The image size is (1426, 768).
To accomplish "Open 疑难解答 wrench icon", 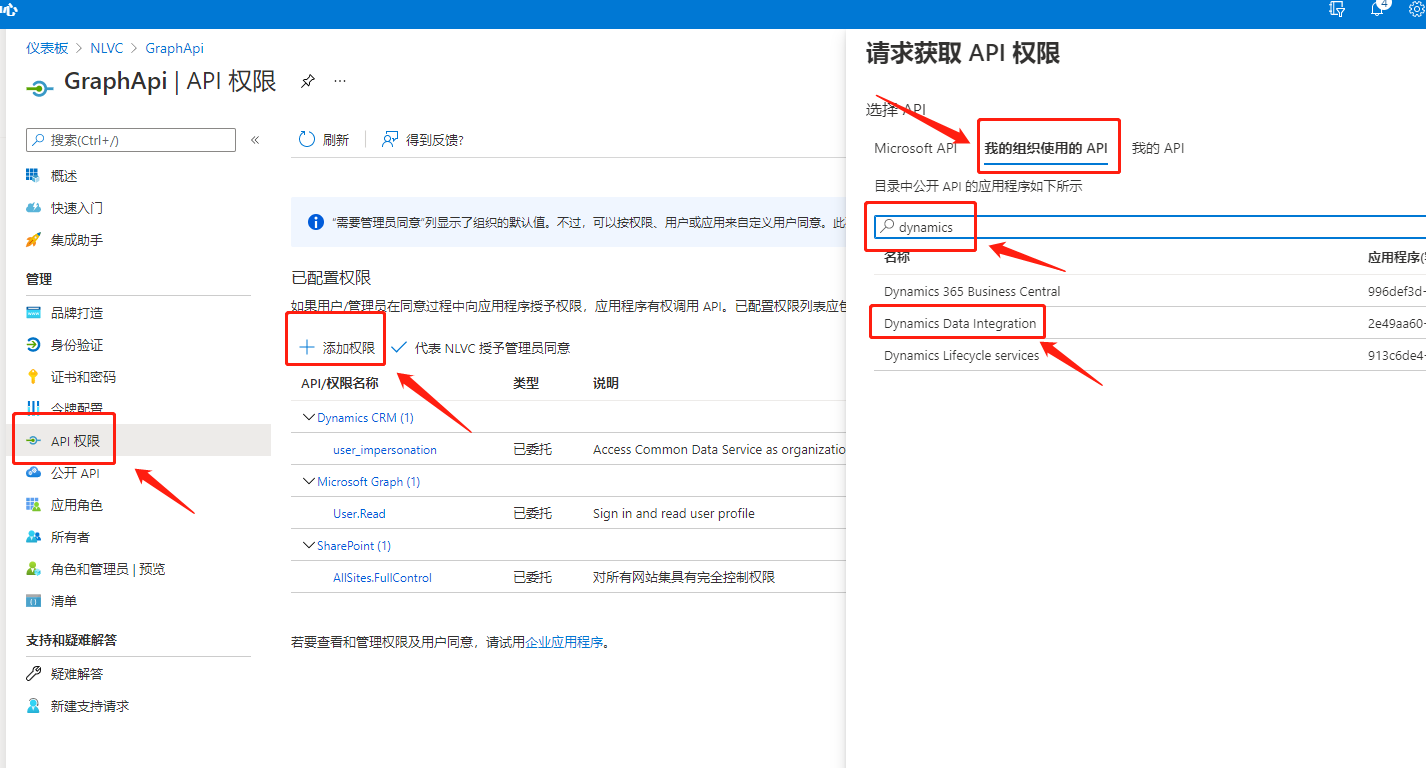I will pyautogui.click(x=33, y=674).
